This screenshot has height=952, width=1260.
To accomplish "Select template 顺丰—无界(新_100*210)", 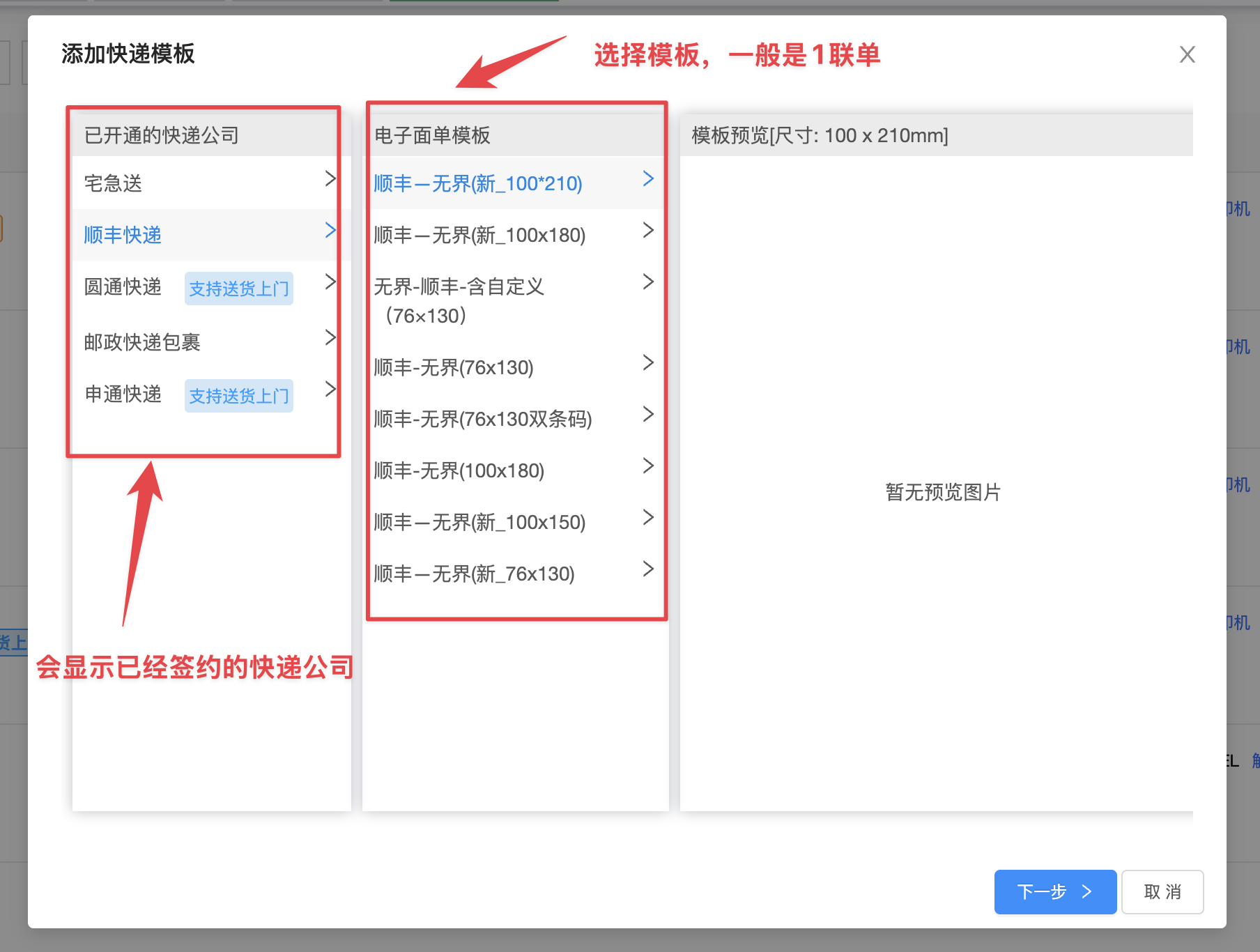I will pos(478,183).
